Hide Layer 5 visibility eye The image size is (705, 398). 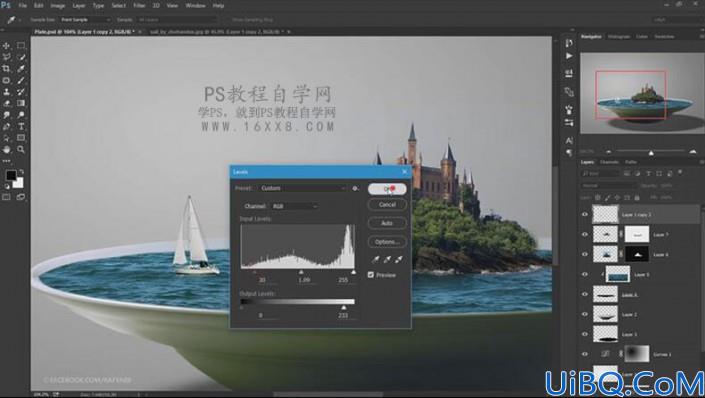tap(585, 274)
